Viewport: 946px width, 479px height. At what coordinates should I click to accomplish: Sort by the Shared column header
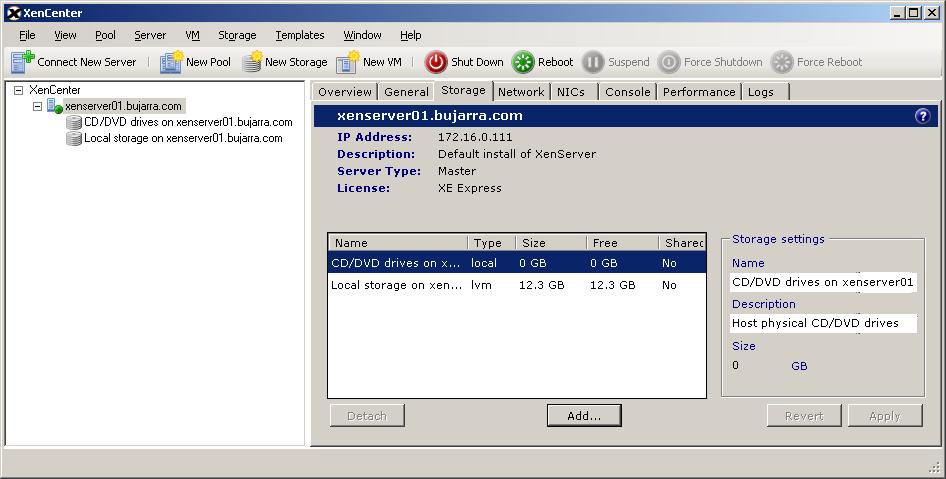point(682,243)
